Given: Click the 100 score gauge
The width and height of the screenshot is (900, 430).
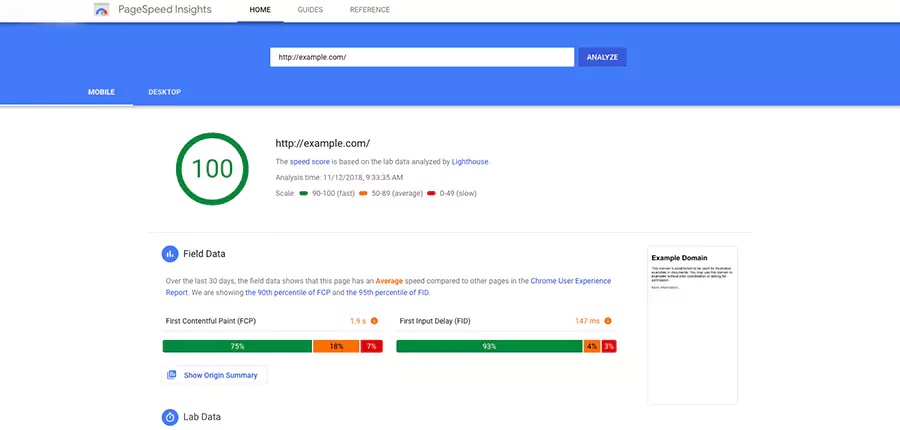Looking at the screenshot, I should [212, 169].
